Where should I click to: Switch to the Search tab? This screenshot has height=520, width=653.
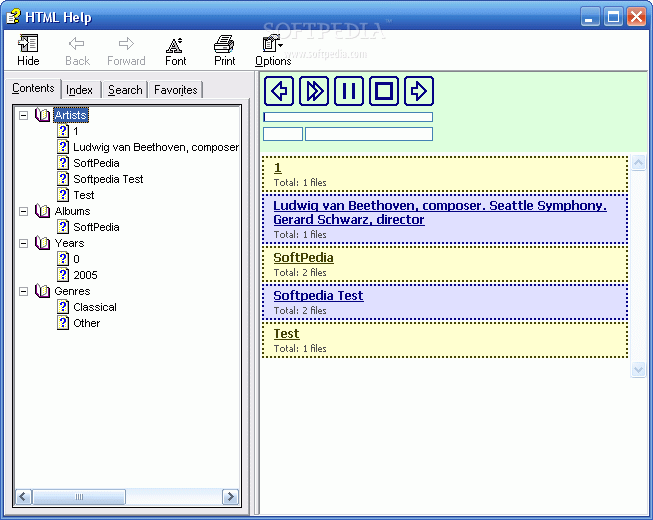tap(125, 90)
